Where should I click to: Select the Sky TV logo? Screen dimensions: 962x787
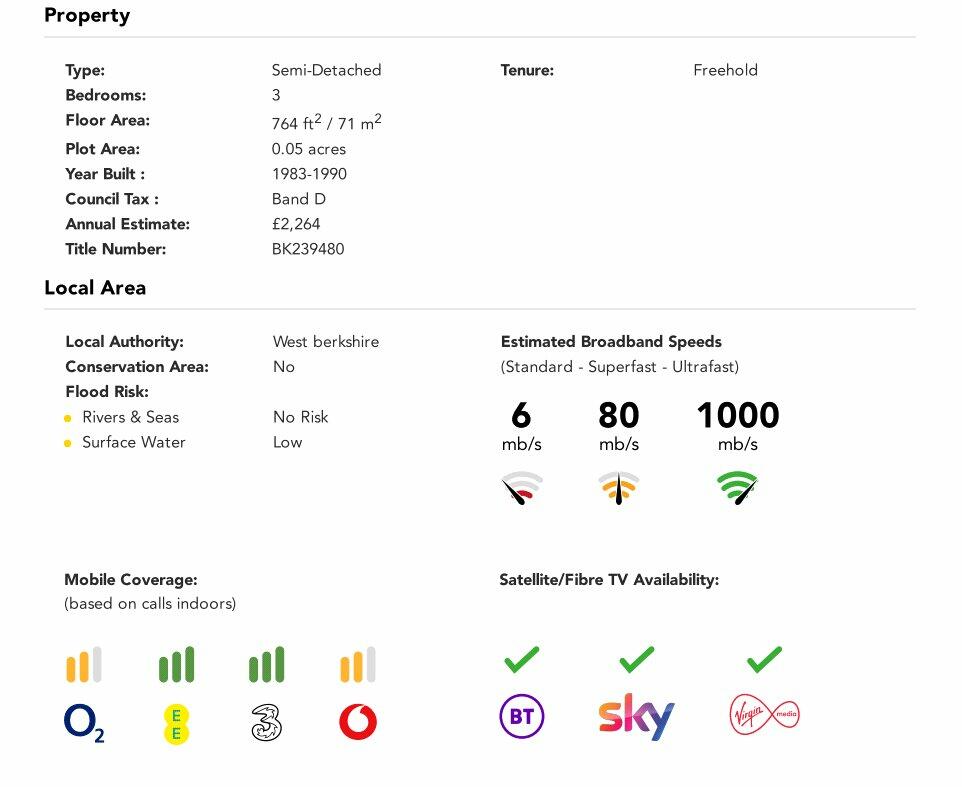pos(636,716)
